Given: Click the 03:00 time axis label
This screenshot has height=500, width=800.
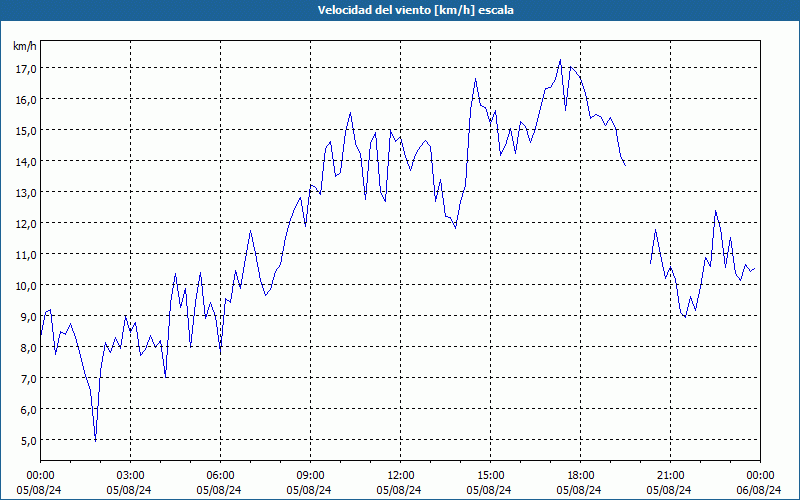Looking at the screenshot, I should (130, 476).
